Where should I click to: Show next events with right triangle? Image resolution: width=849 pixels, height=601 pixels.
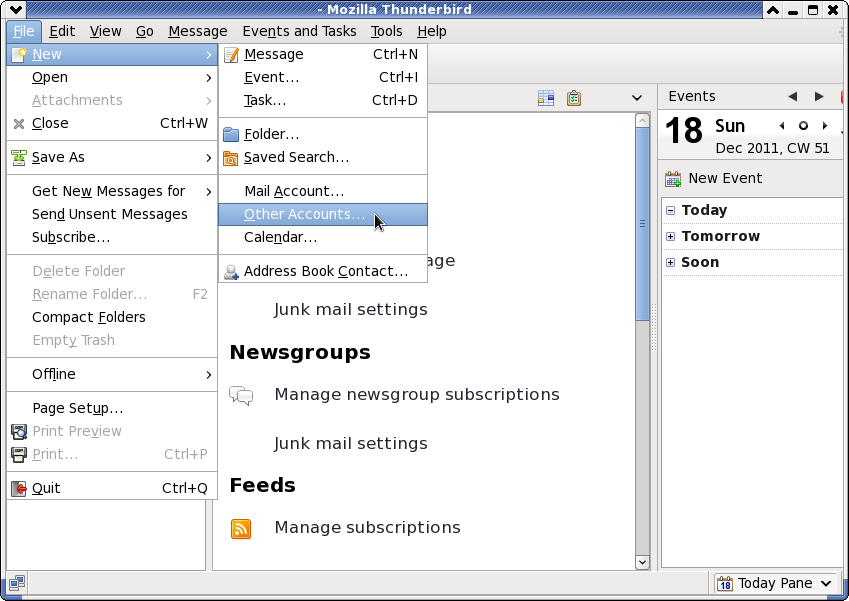click(x=819, y=96)
